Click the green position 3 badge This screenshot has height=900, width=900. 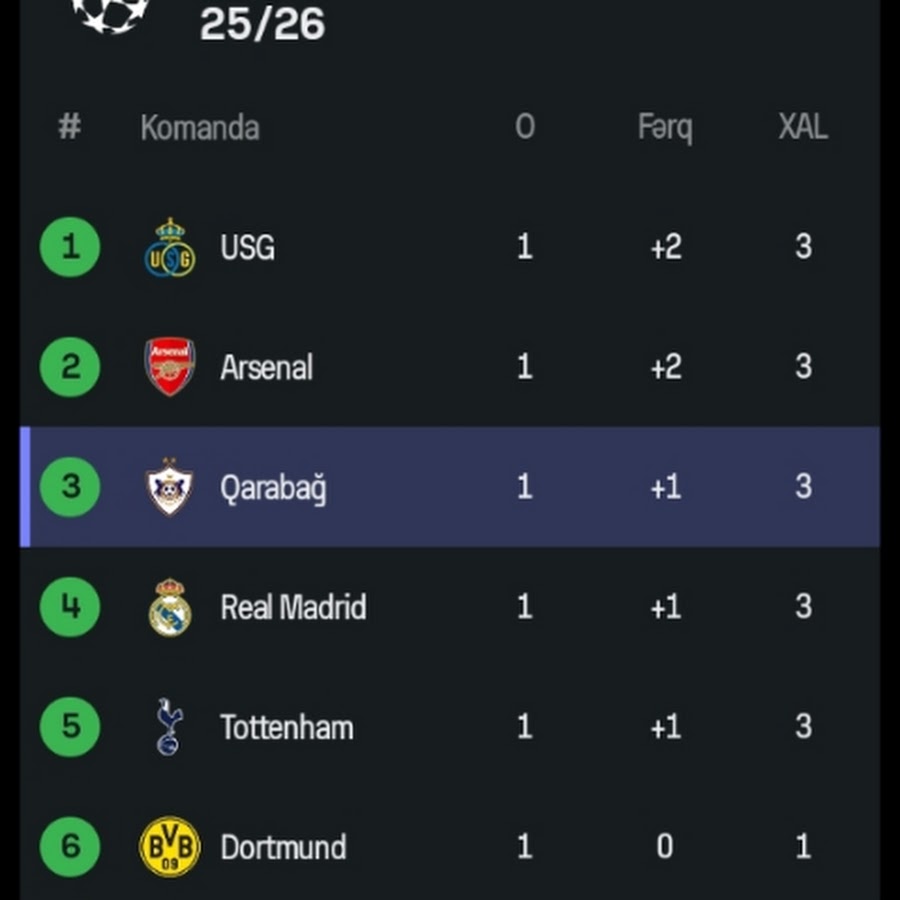[70, 487]
